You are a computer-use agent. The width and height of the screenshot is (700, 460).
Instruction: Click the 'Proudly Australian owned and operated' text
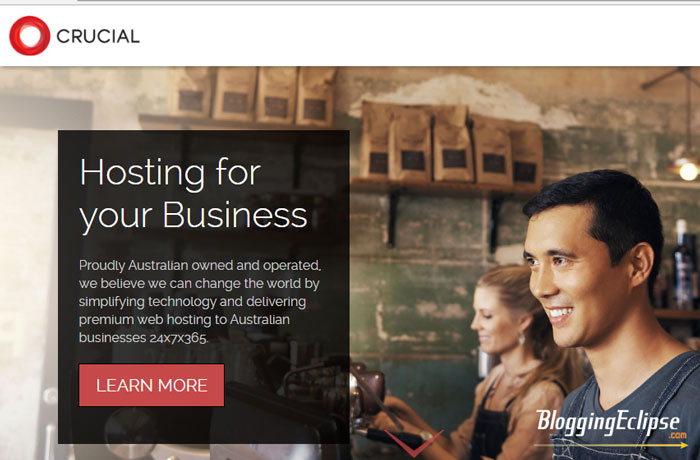(x=200, y=265)
